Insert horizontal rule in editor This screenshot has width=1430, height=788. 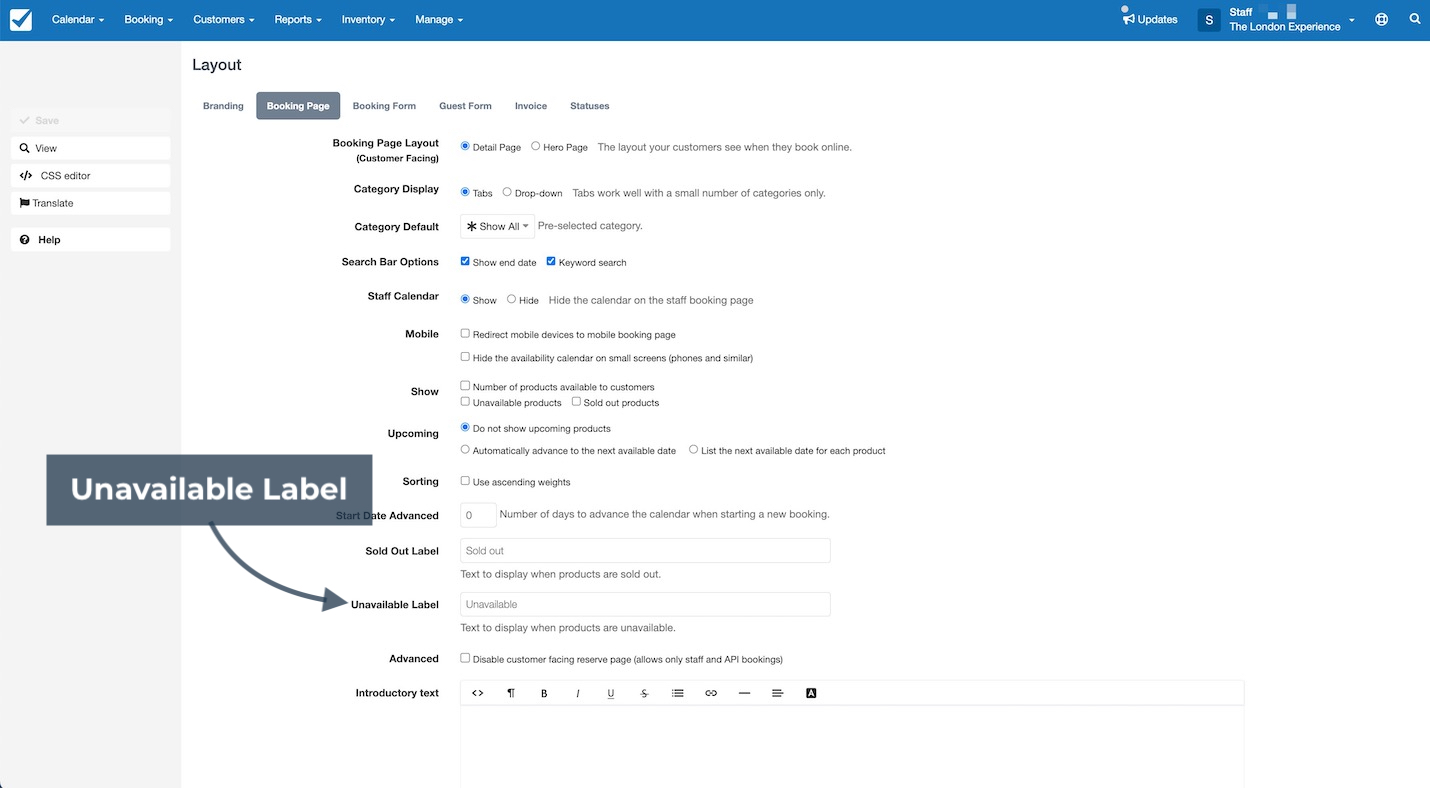(744, 693)
